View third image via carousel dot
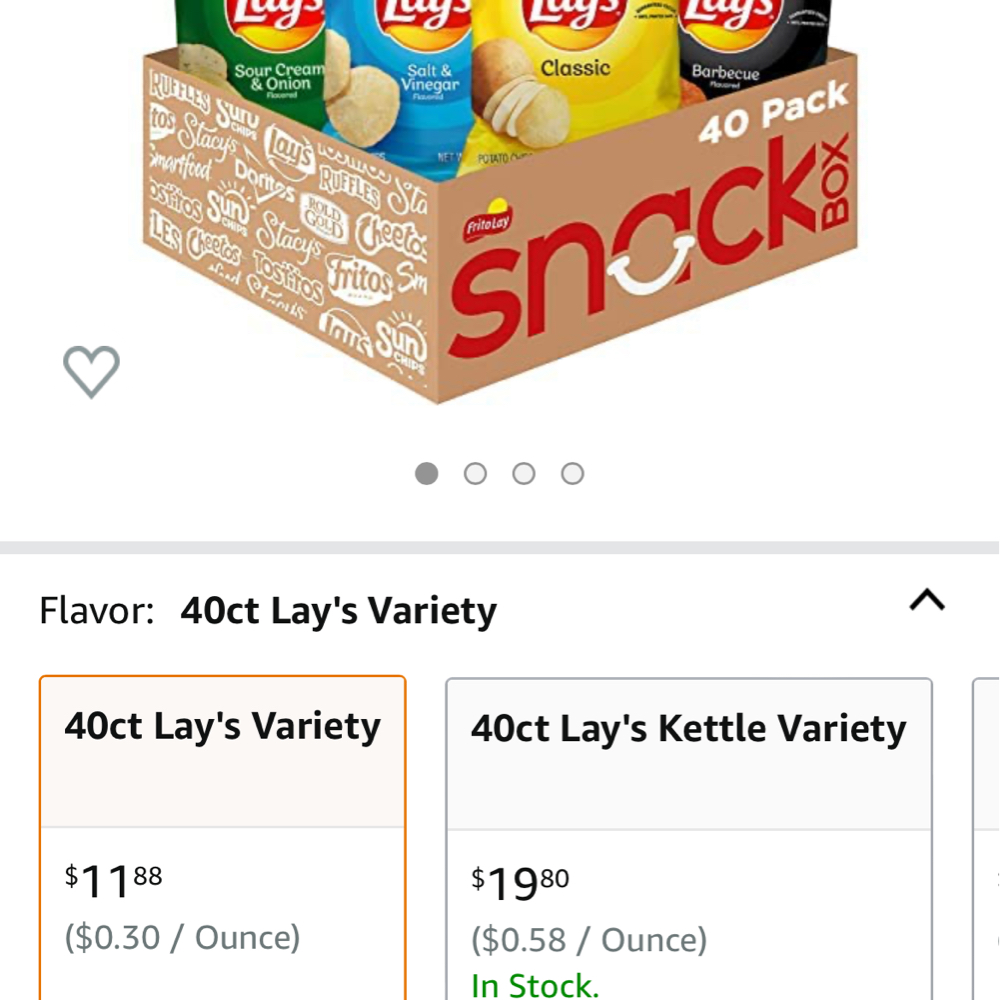The width and height of the screenshot is (1000, 1000). click(x=523, y=473)
